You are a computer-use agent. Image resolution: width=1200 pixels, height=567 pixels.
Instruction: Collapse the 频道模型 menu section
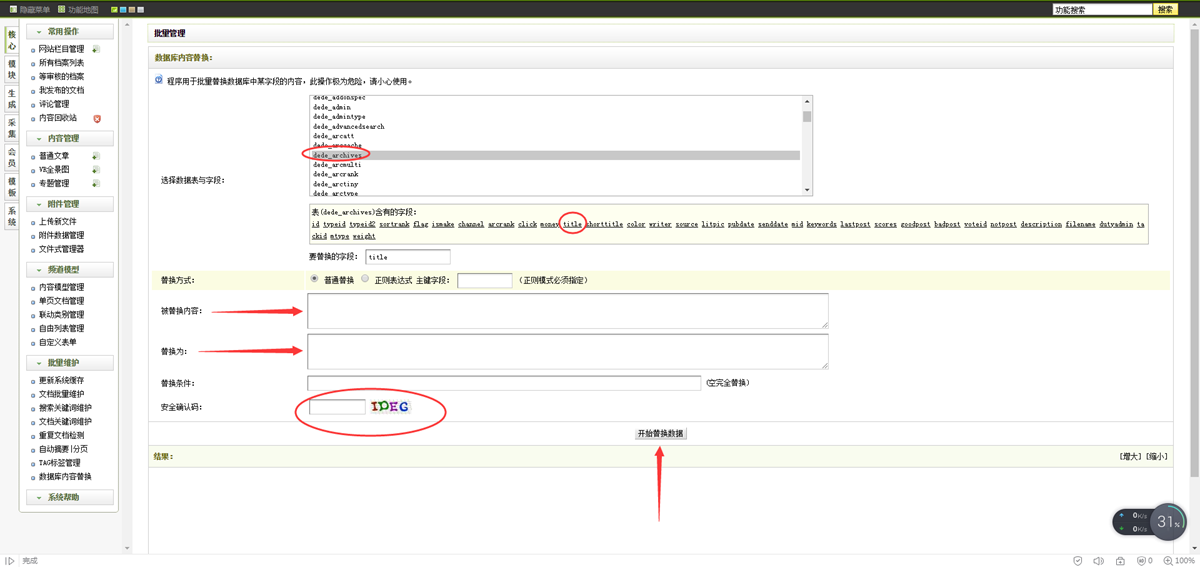click(x=70, y=270)
